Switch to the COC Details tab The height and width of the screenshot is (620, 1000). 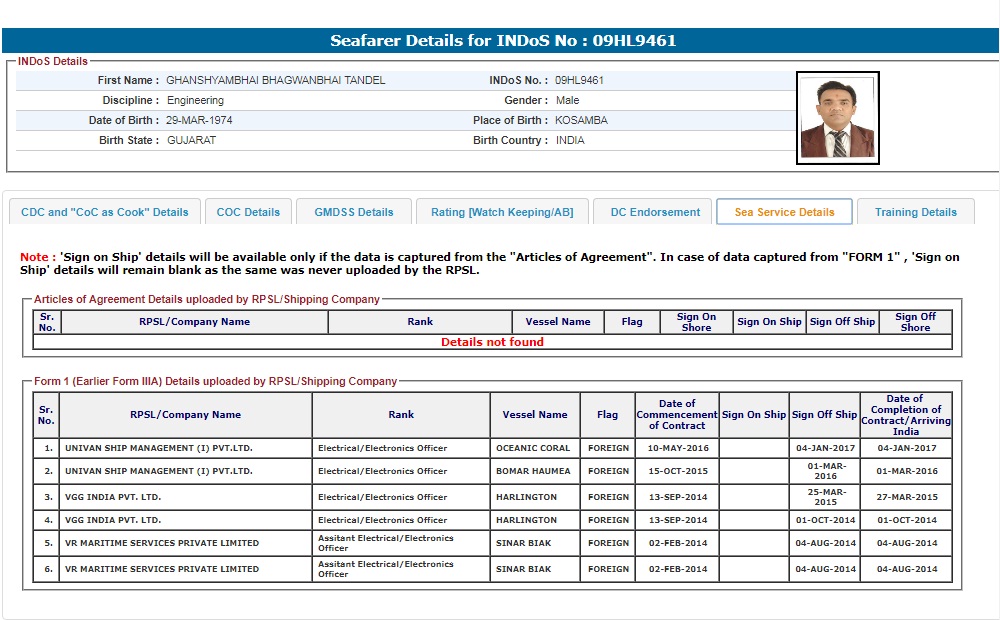248,212
